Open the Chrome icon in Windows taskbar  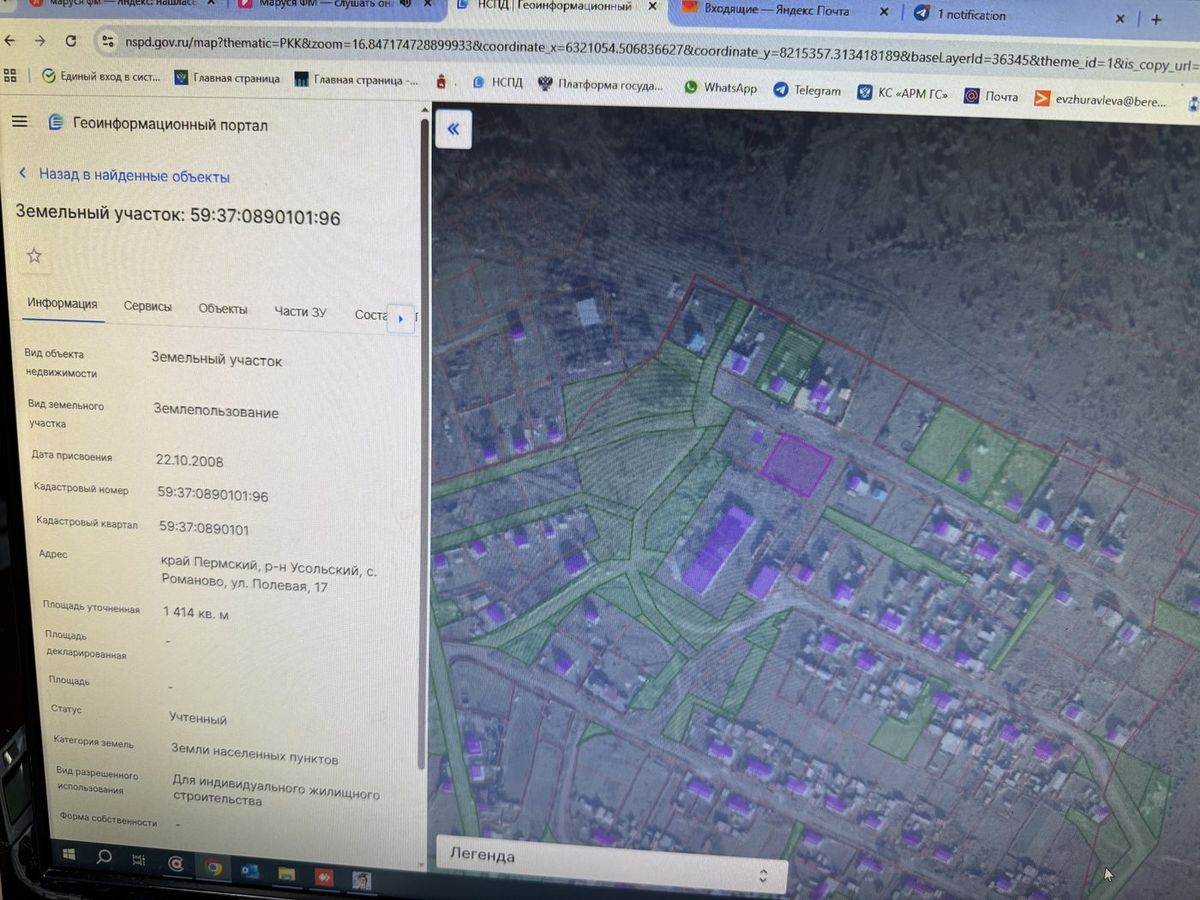pyautogui.click(x=213, y=866)
